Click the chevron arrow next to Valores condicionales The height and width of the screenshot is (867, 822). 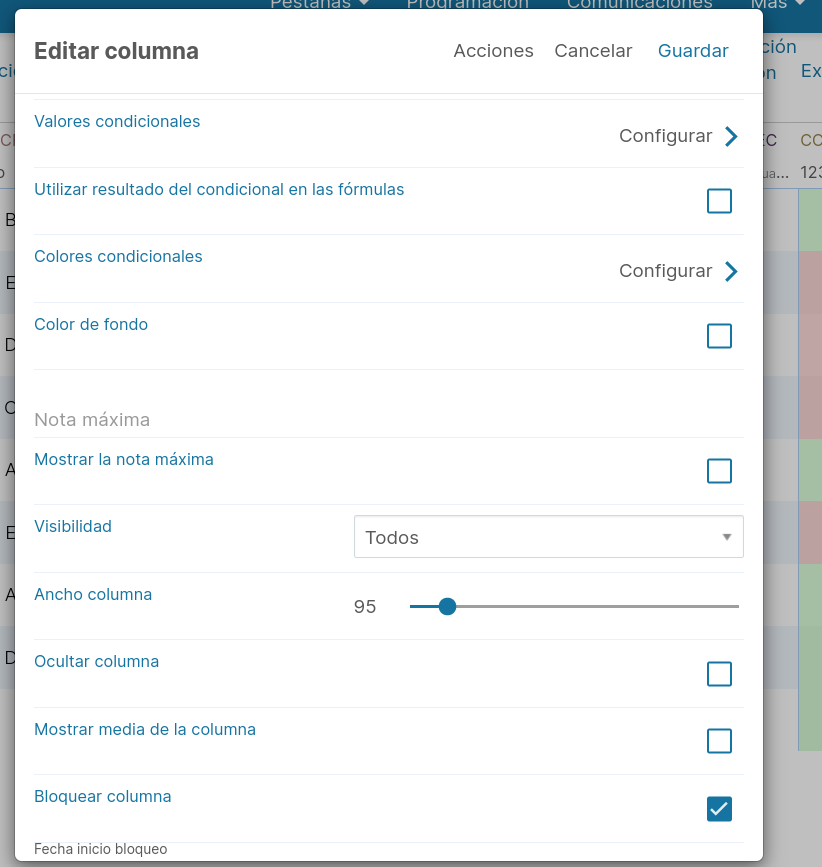[731, 136]
